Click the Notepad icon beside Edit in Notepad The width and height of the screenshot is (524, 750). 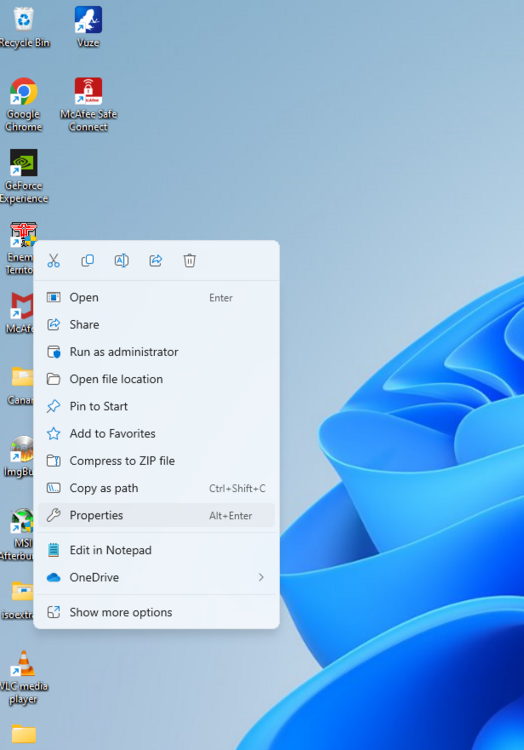point(54,551)
